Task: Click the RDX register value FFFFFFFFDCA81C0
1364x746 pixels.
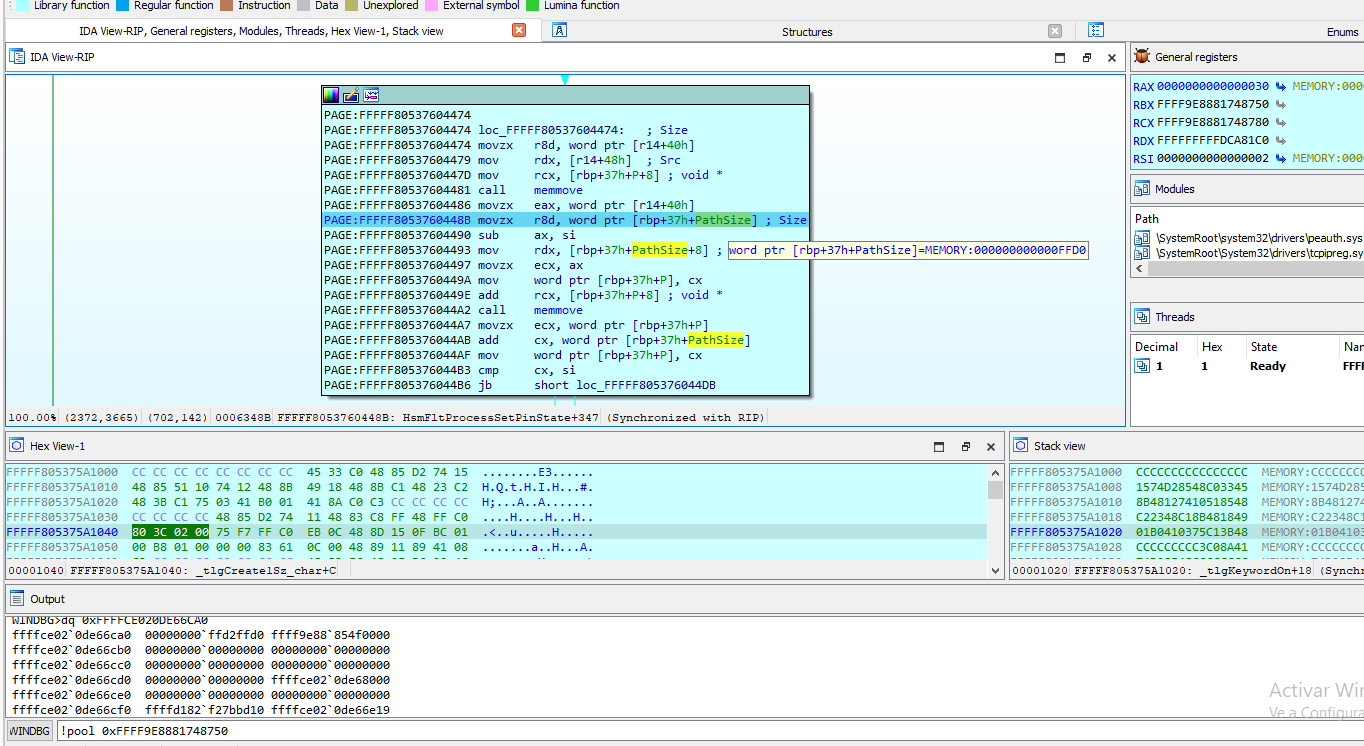Action: [x=1213, y=141]
